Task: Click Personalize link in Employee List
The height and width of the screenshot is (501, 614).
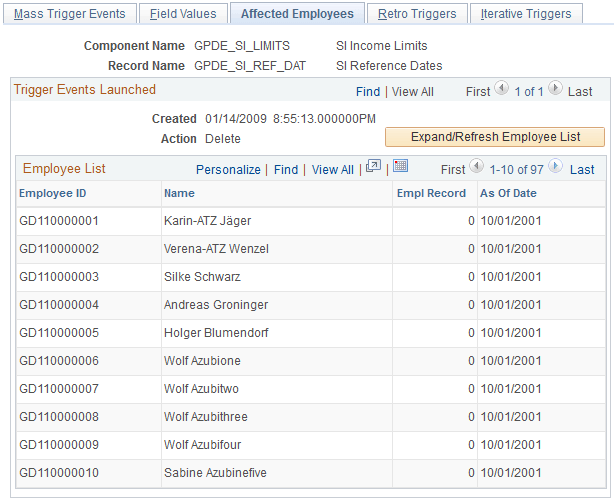Action: pos(228,170)
